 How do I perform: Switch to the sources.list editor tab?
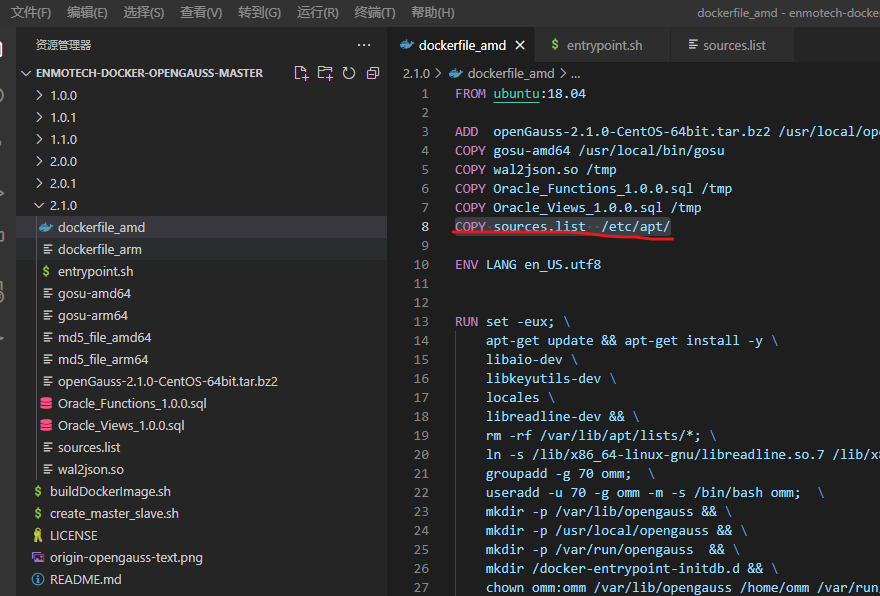point(732,45)
